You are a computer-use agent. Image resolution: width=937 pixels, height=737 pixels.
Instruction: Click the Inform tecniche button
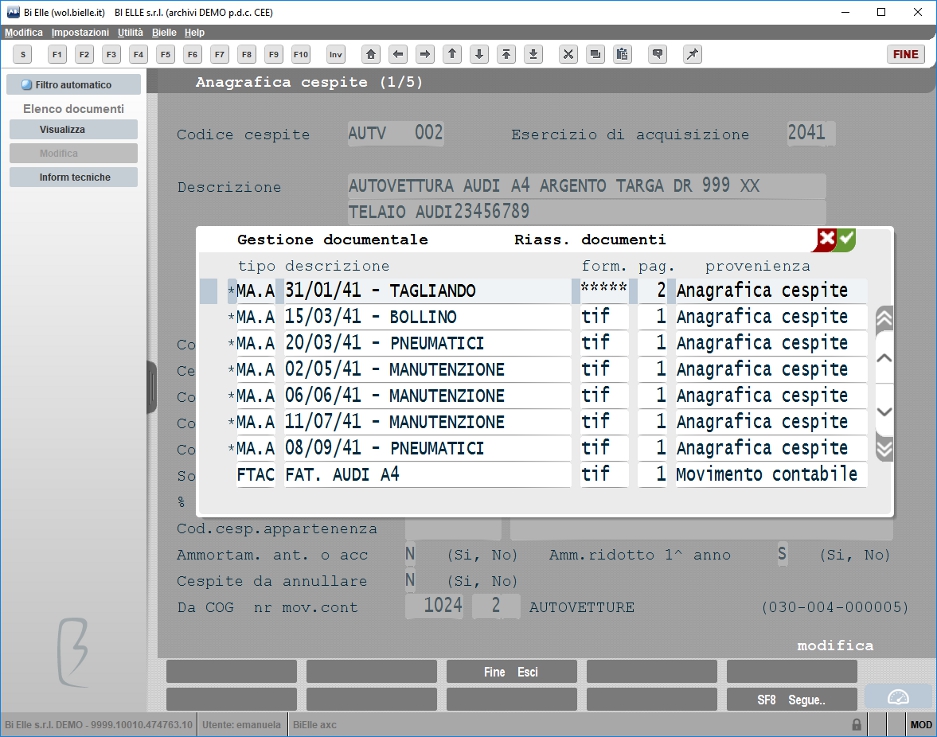[x=74, y=178]
